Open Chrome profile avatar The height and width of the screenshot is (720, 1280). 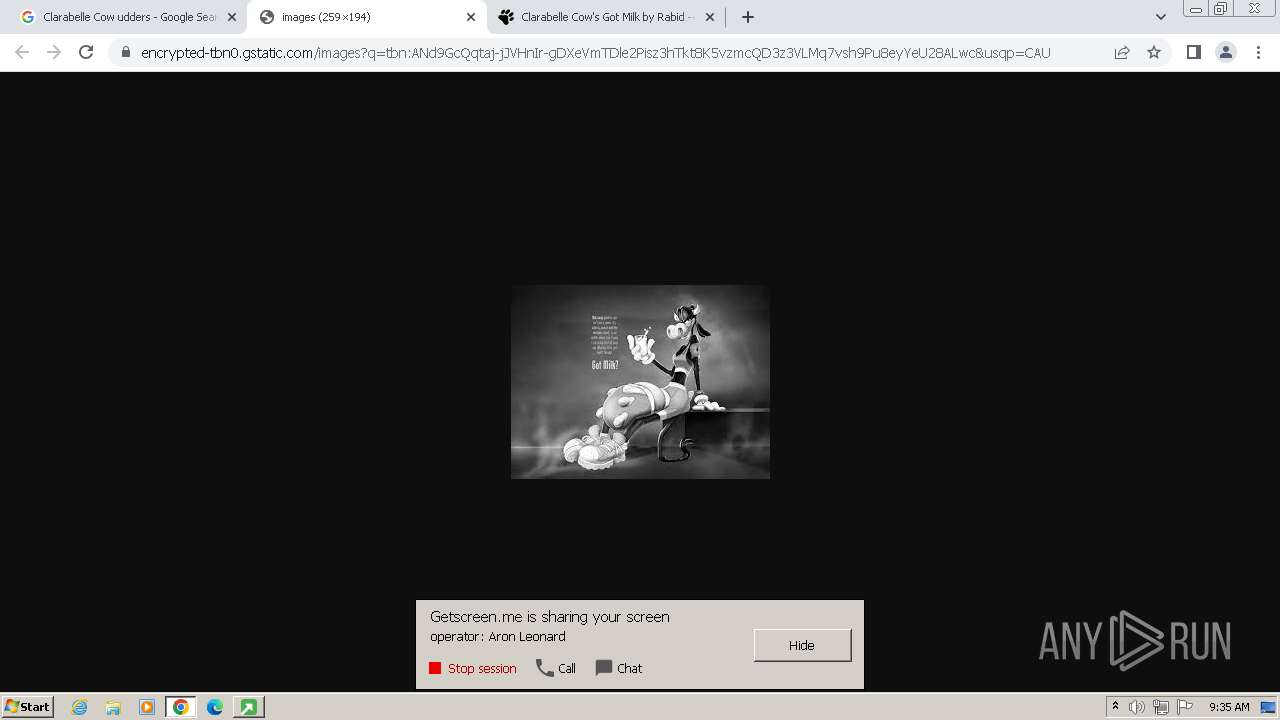(1226, 52)
